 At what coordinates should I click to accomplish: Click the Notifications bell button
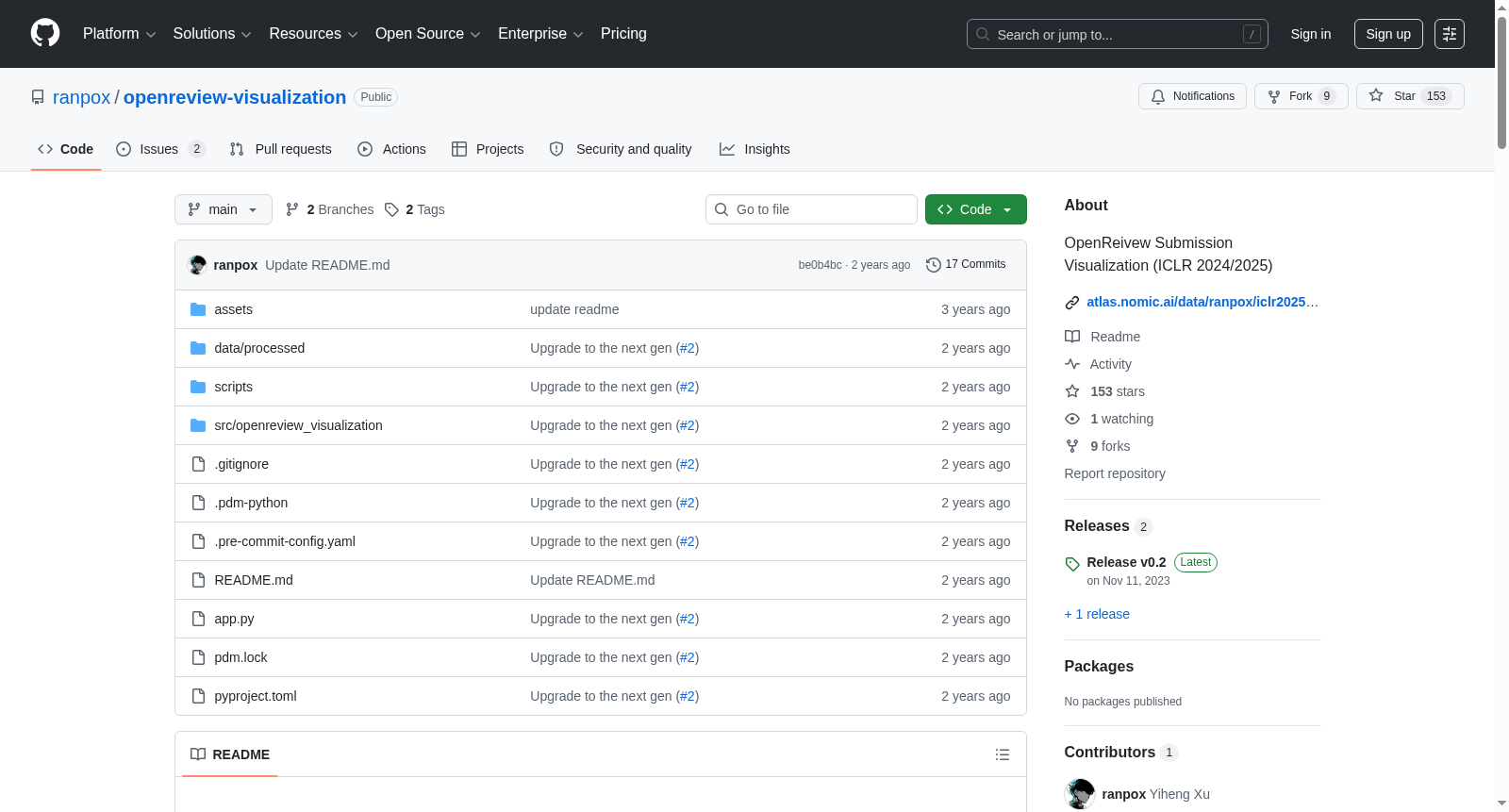[1192, 96]
